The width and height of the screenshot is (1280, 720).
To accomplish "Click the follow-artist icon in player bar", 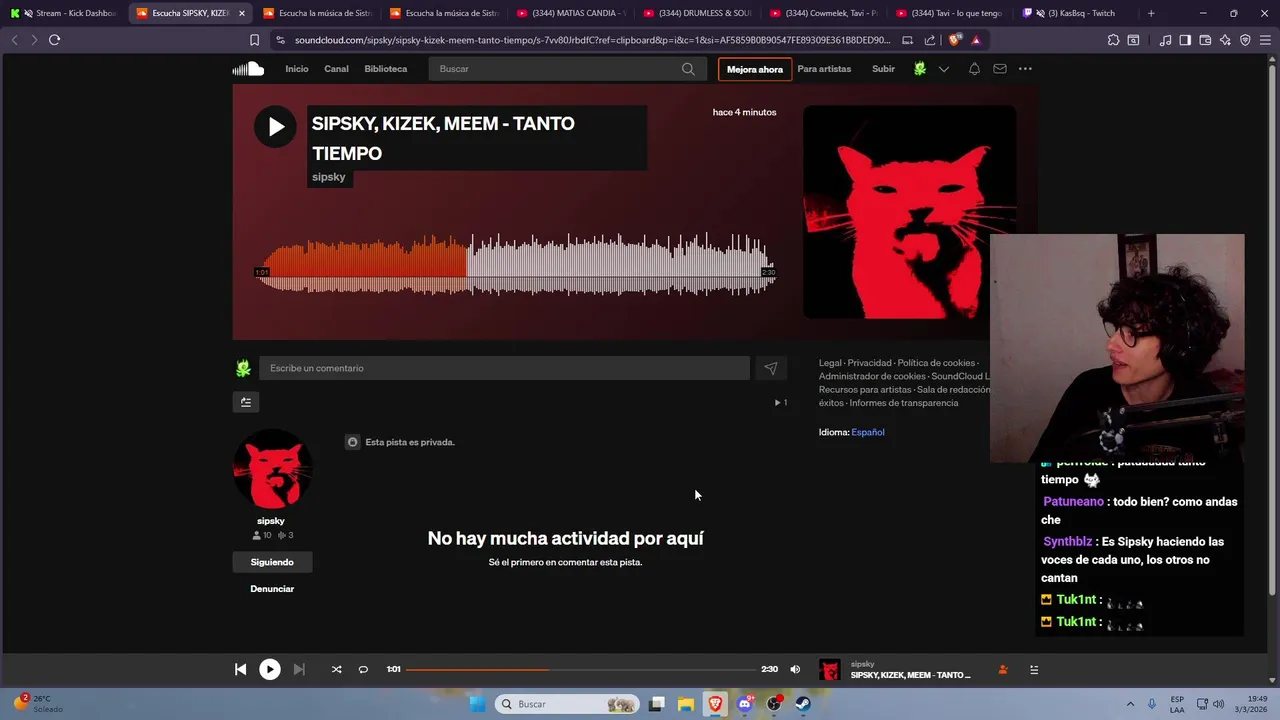I will [1003, 670].
